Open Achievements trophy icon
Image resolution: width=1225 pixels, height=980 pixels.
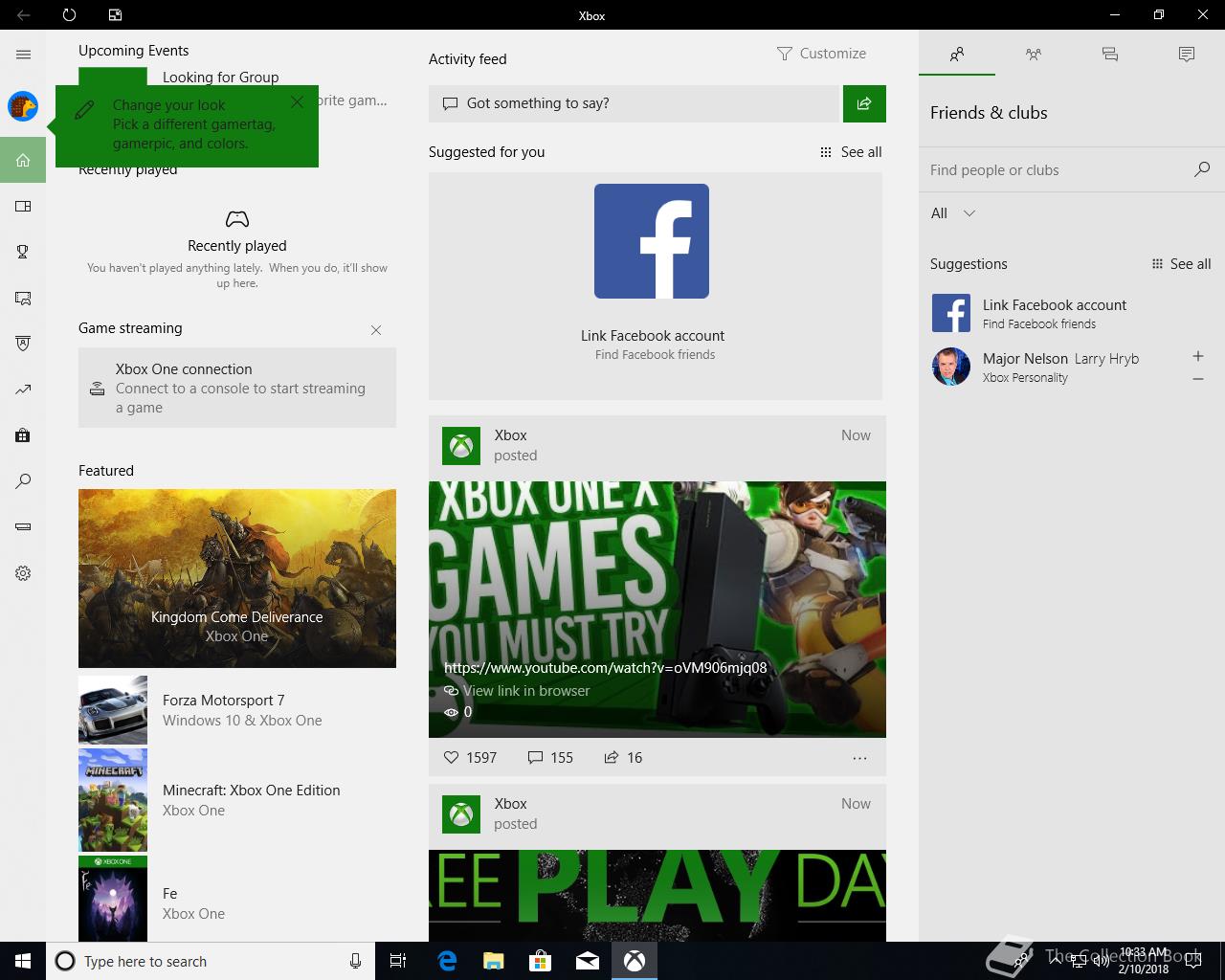(x=23, y=252)
